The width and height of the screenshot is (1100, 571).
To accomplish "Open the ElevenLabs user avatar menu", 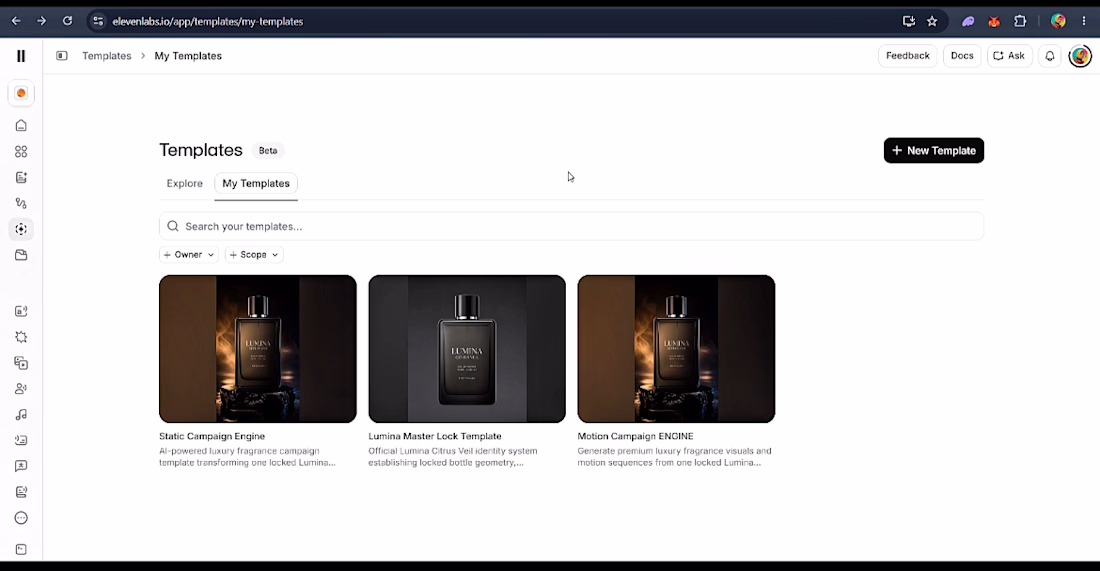I will [x=1080, y=55].
